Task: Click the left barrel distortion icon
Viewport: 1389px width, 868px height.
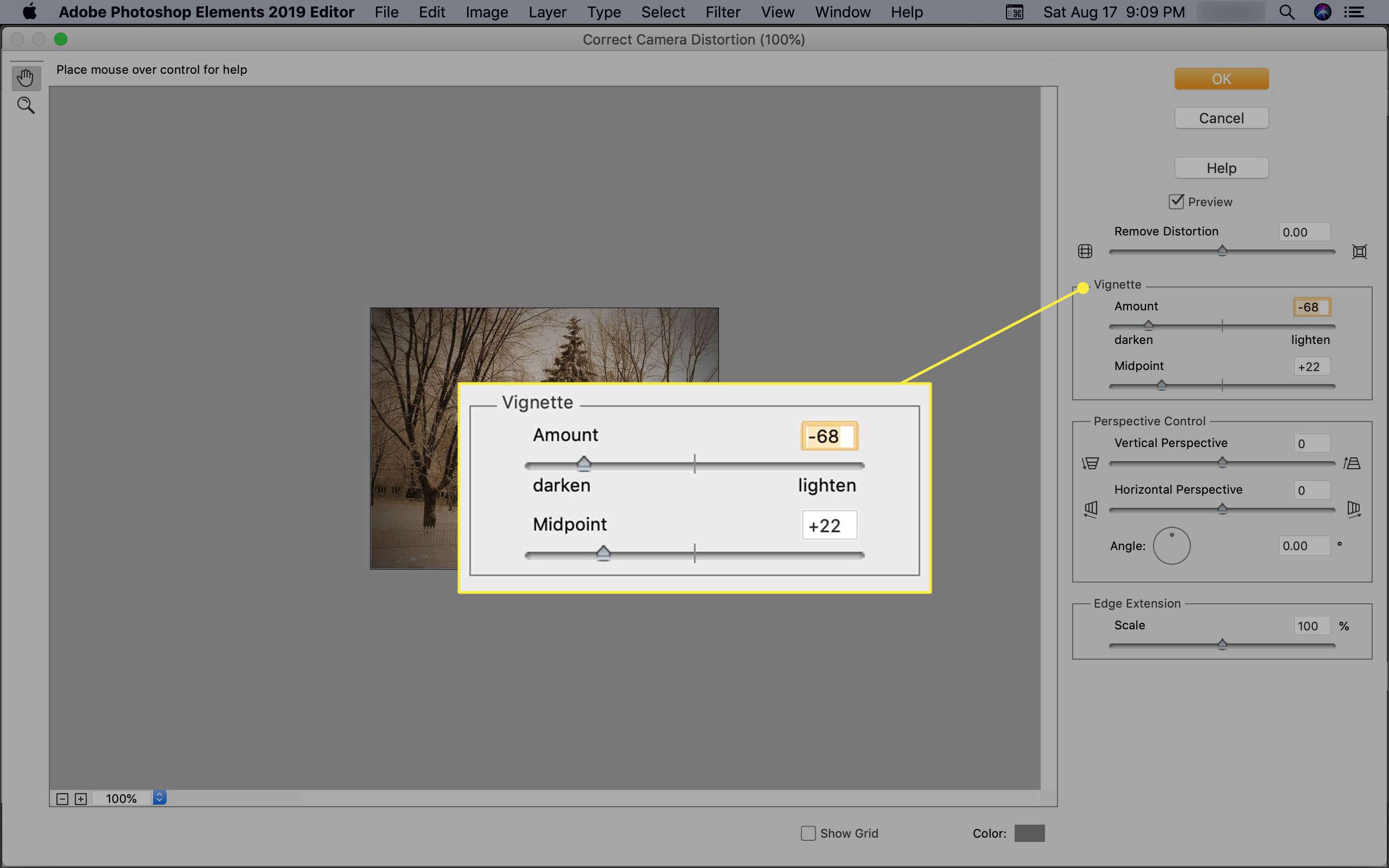Action: tap(1085, 251)
